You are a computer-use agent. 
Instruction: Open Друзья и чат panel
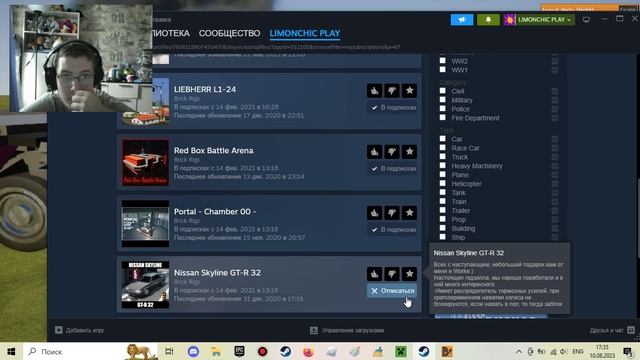[x=612, y=330]
